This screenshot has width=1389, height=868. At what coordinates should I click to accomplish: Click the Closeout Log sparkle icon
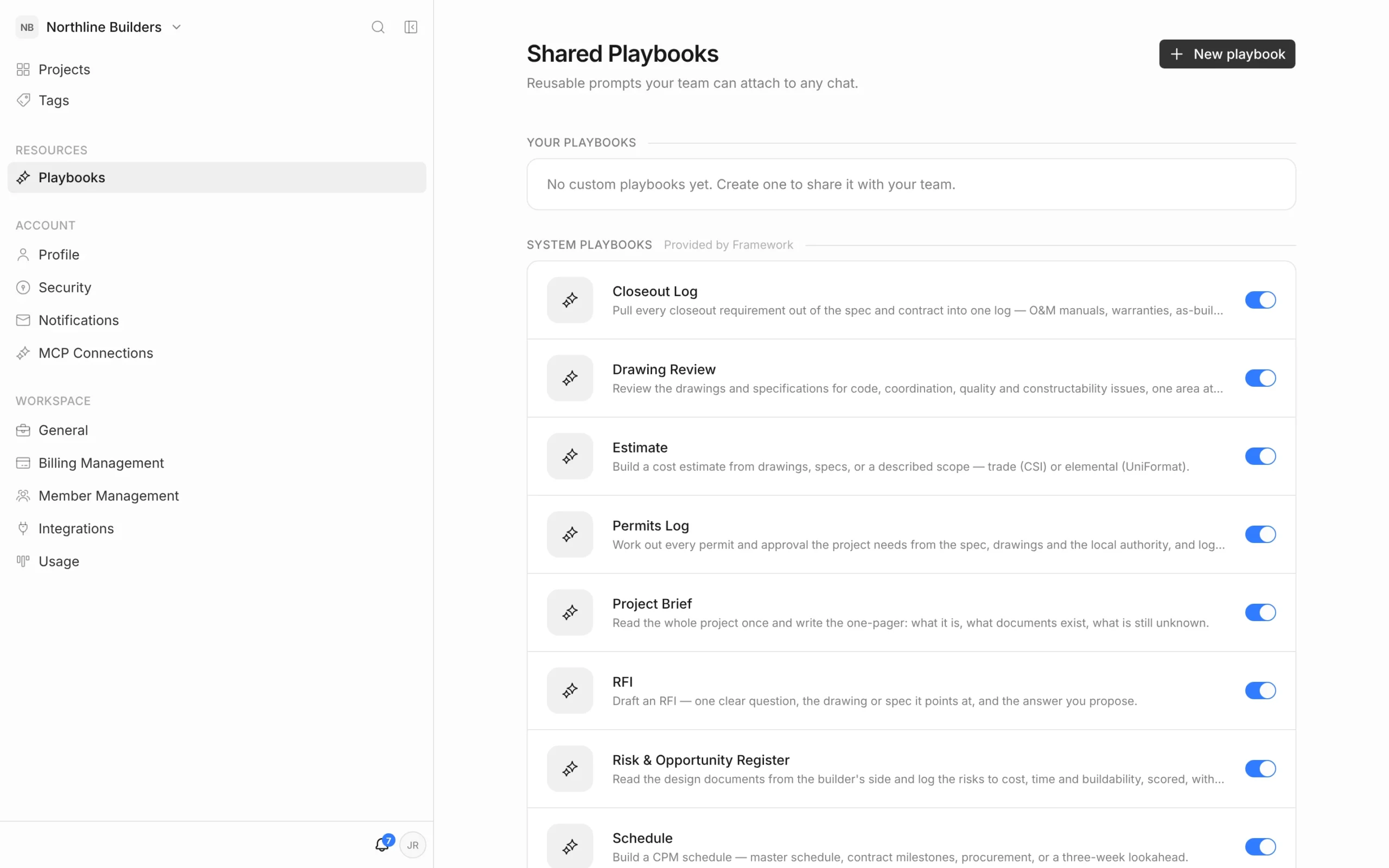[x=570, y=299]
